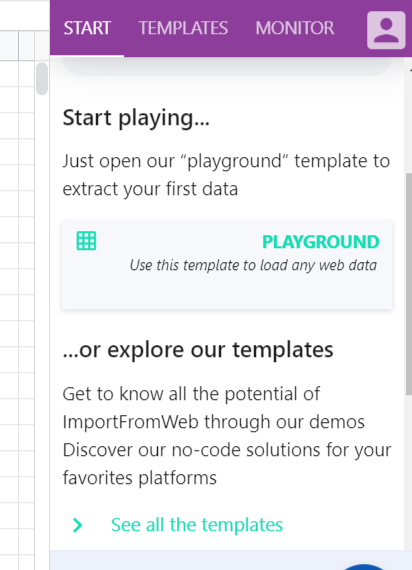Screen dimensions: 412x570
Task: Click the sidebar panel's vertical scrollbar thumb
Action: pos(409,284)
